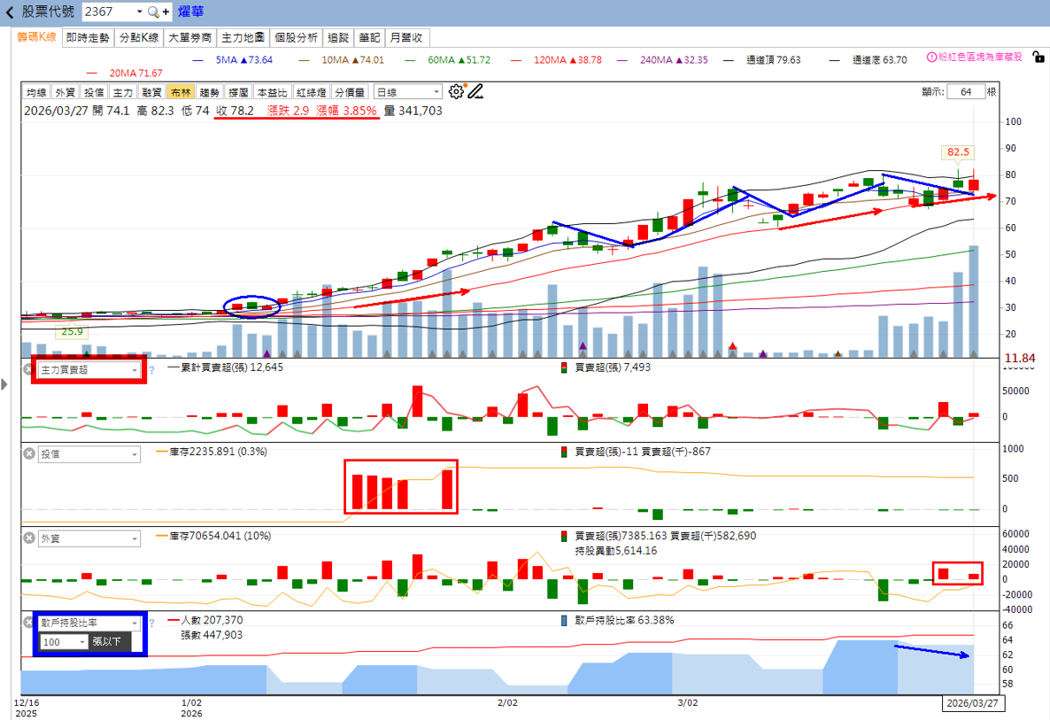1050x720 pixels.
Task: Expand the 主力買賣超 indicator dropdown
Action: point(88,370)
